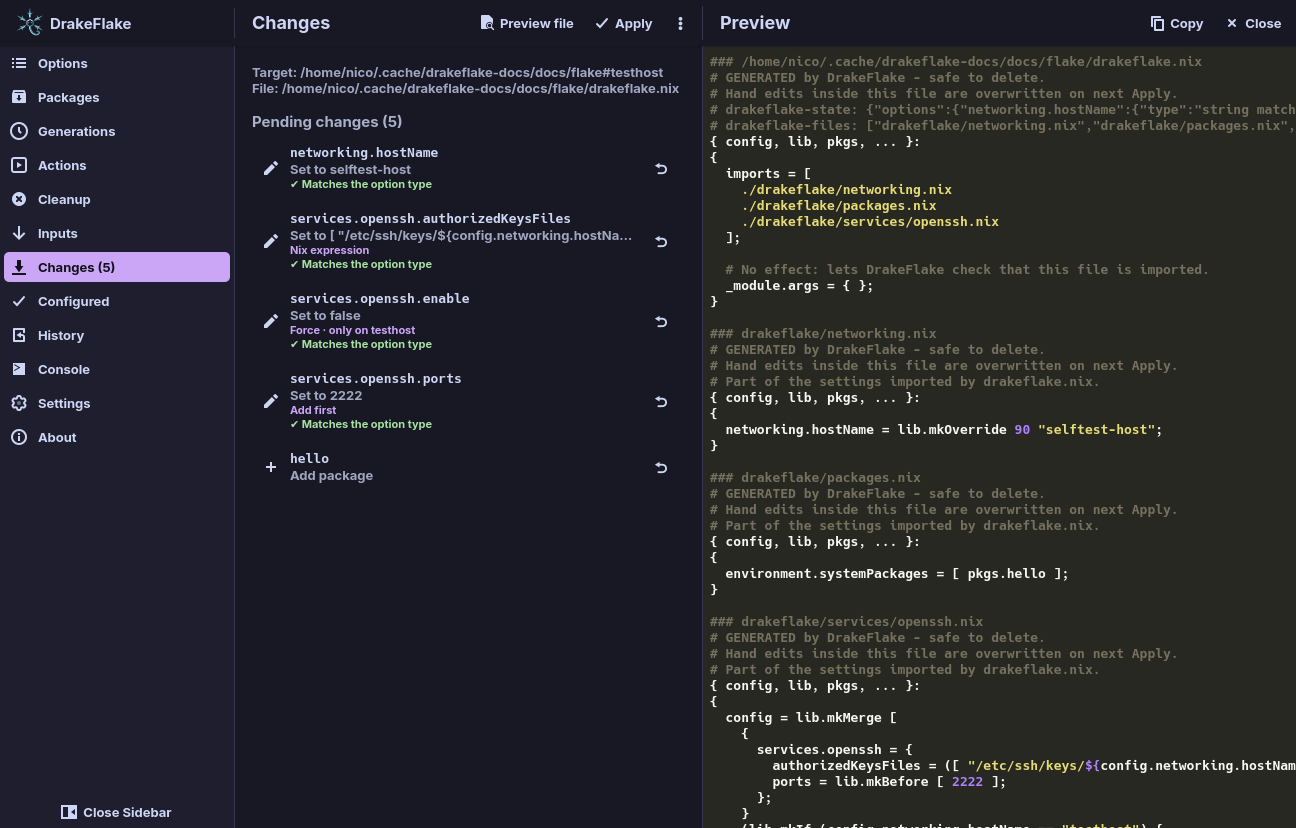Revert the services.openssh.enable change
Image resolution: width=1296 pixels, height=828 pixels.
(x=661, y=321)
